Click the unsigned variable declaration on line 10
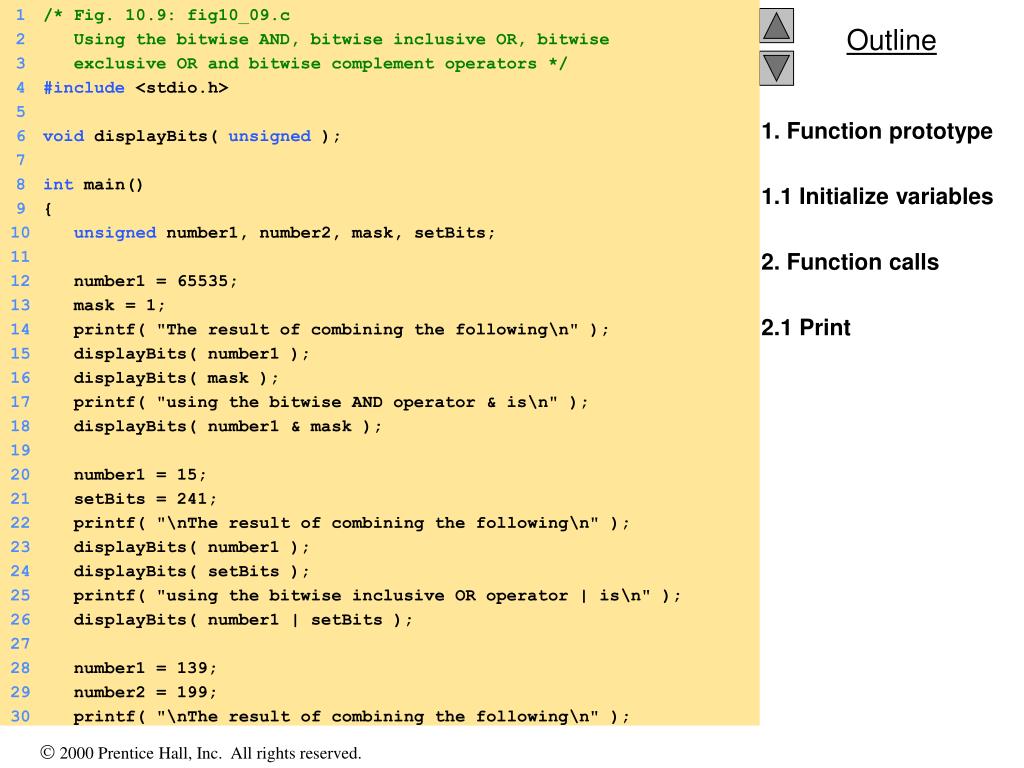The width and height of the screenshot is (1024, 768). pos(284,232)
